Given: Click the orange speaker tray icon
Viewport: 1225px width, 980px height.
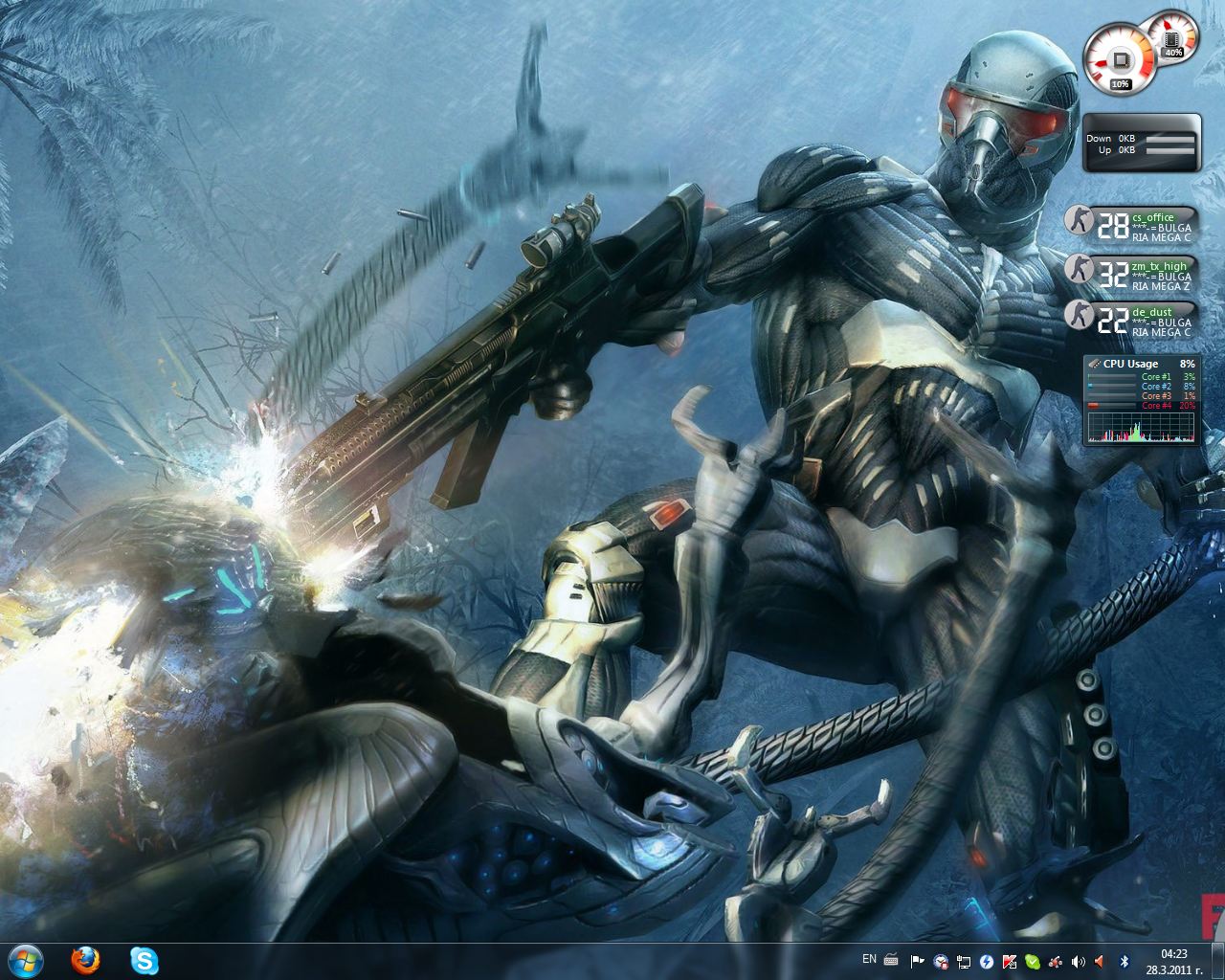Looking at the screenshot, I should 1100,962.
